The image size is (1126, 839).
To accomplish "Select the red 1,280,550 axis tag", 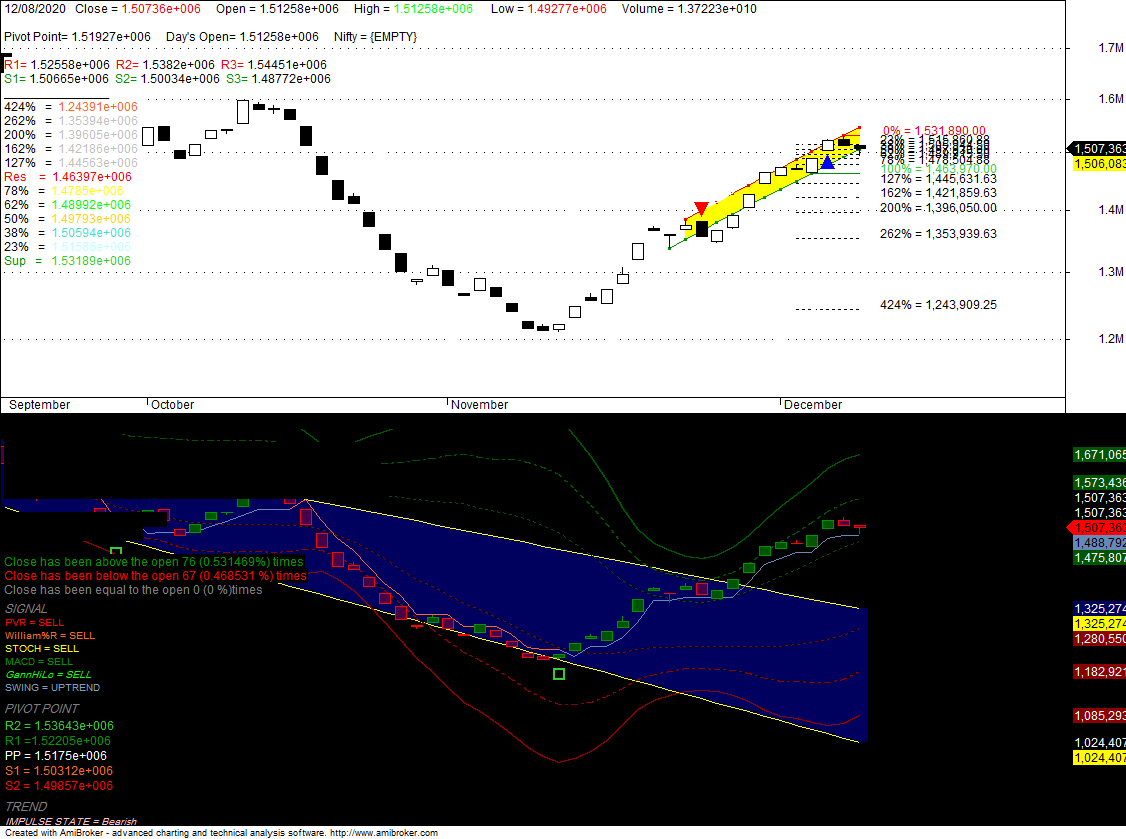I will tap(1099, 639).
